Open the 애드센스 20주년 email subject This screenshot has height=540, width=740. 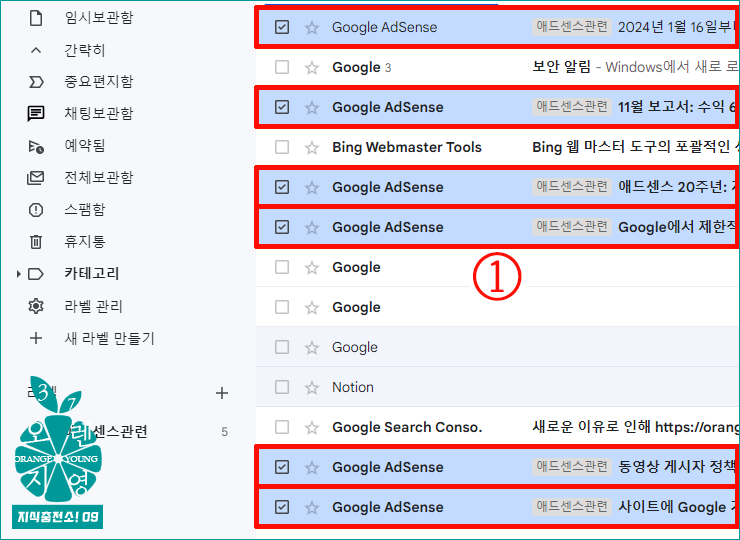point(677,187)
